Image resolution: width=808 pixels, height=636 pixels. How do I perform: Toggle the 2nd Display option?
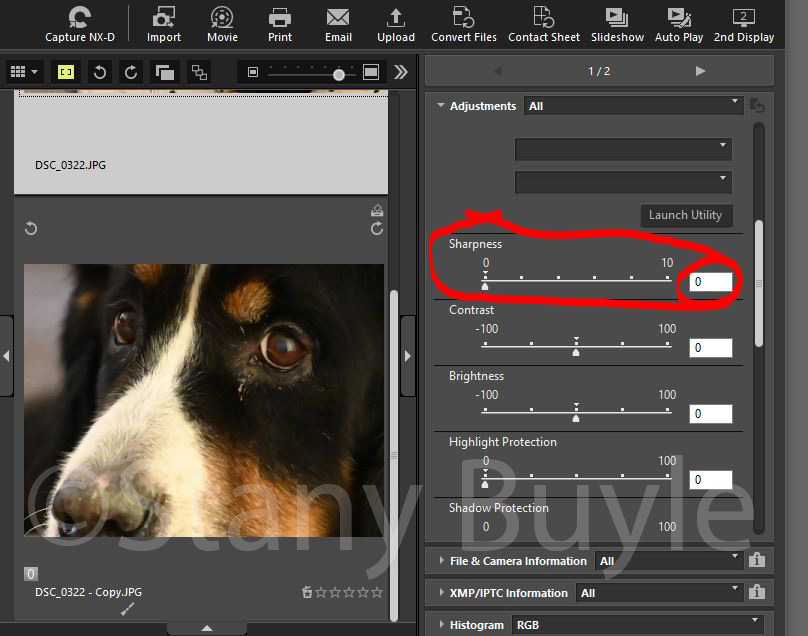coord(743,24)
